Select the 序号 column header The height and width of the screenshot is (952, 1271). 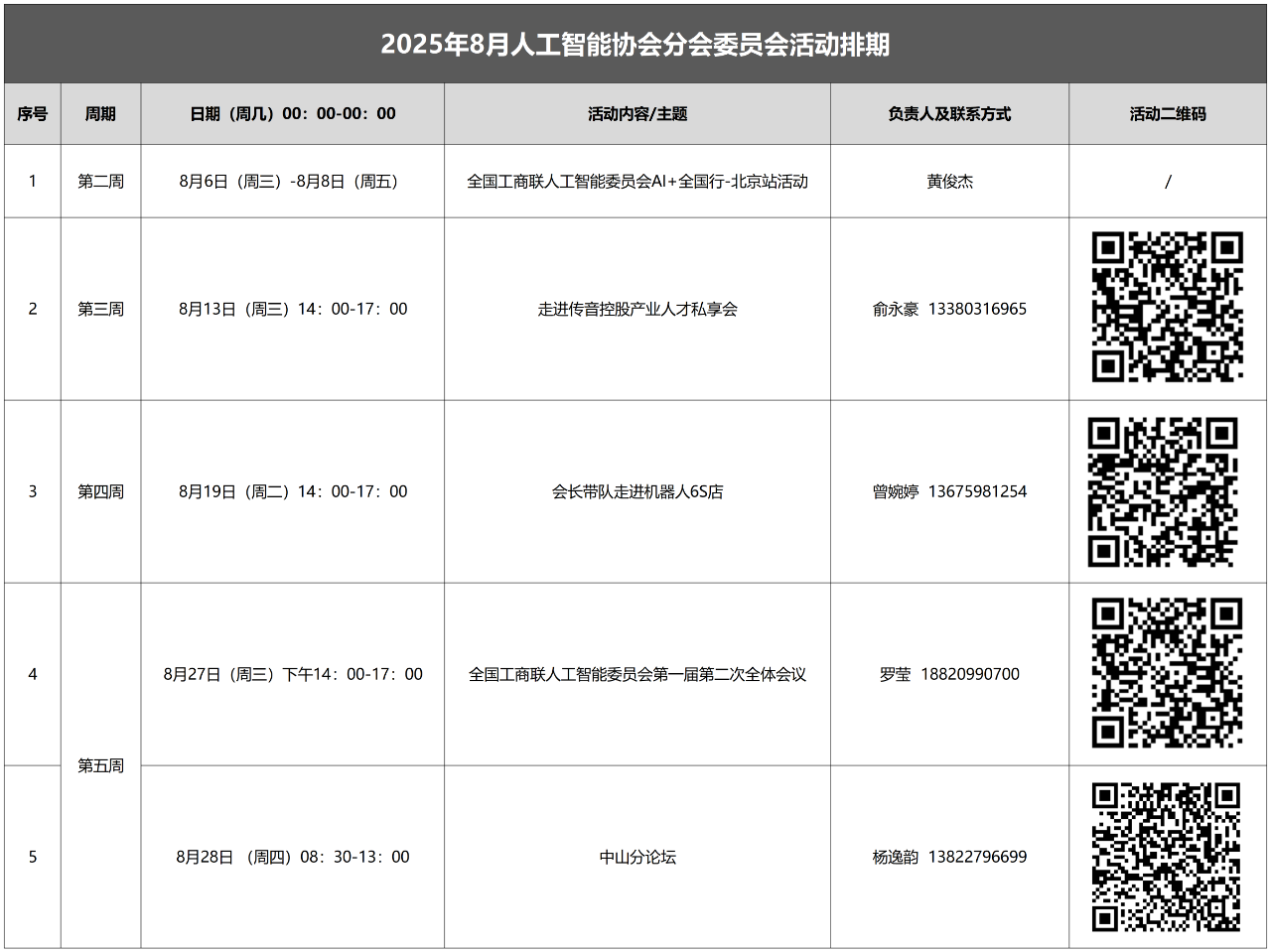(32, 114)
